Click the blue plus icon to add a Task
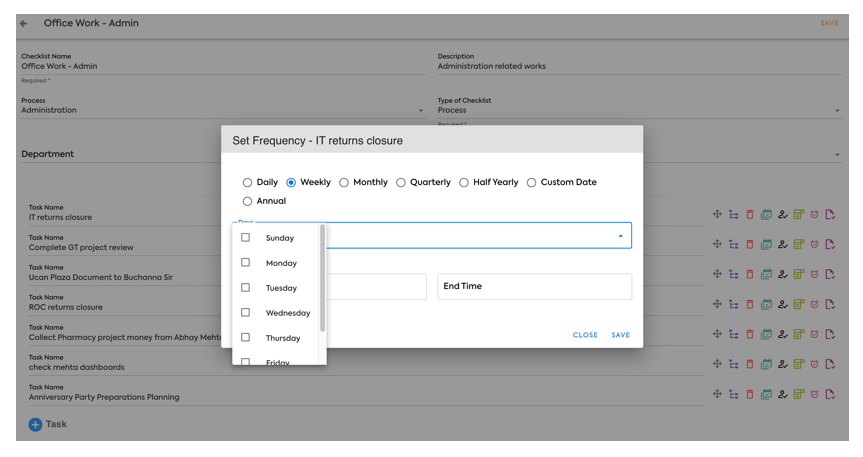Screen dimensions: 863x457 [x=35, y=424]
